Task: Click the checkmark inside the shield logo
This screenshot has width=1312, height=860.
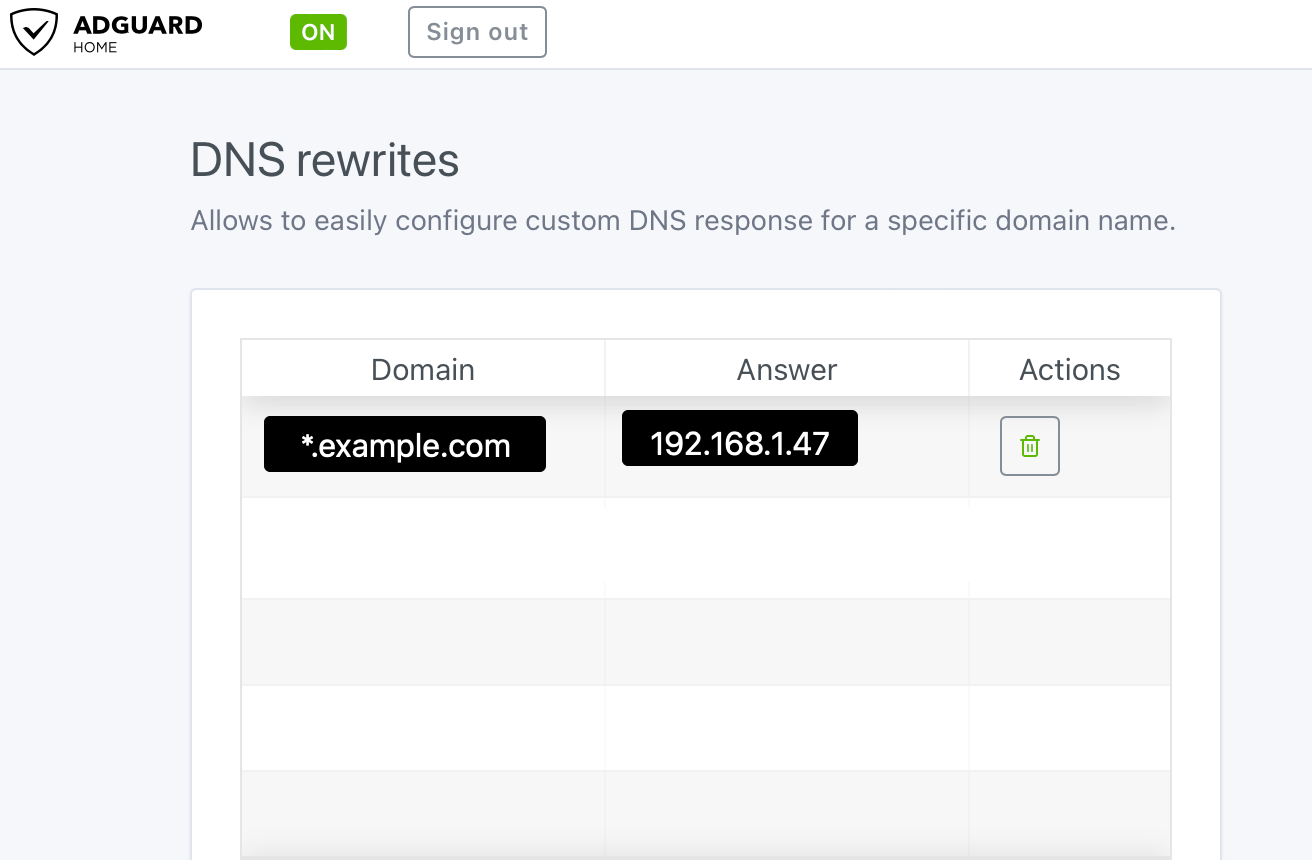Action: point(34,31)
